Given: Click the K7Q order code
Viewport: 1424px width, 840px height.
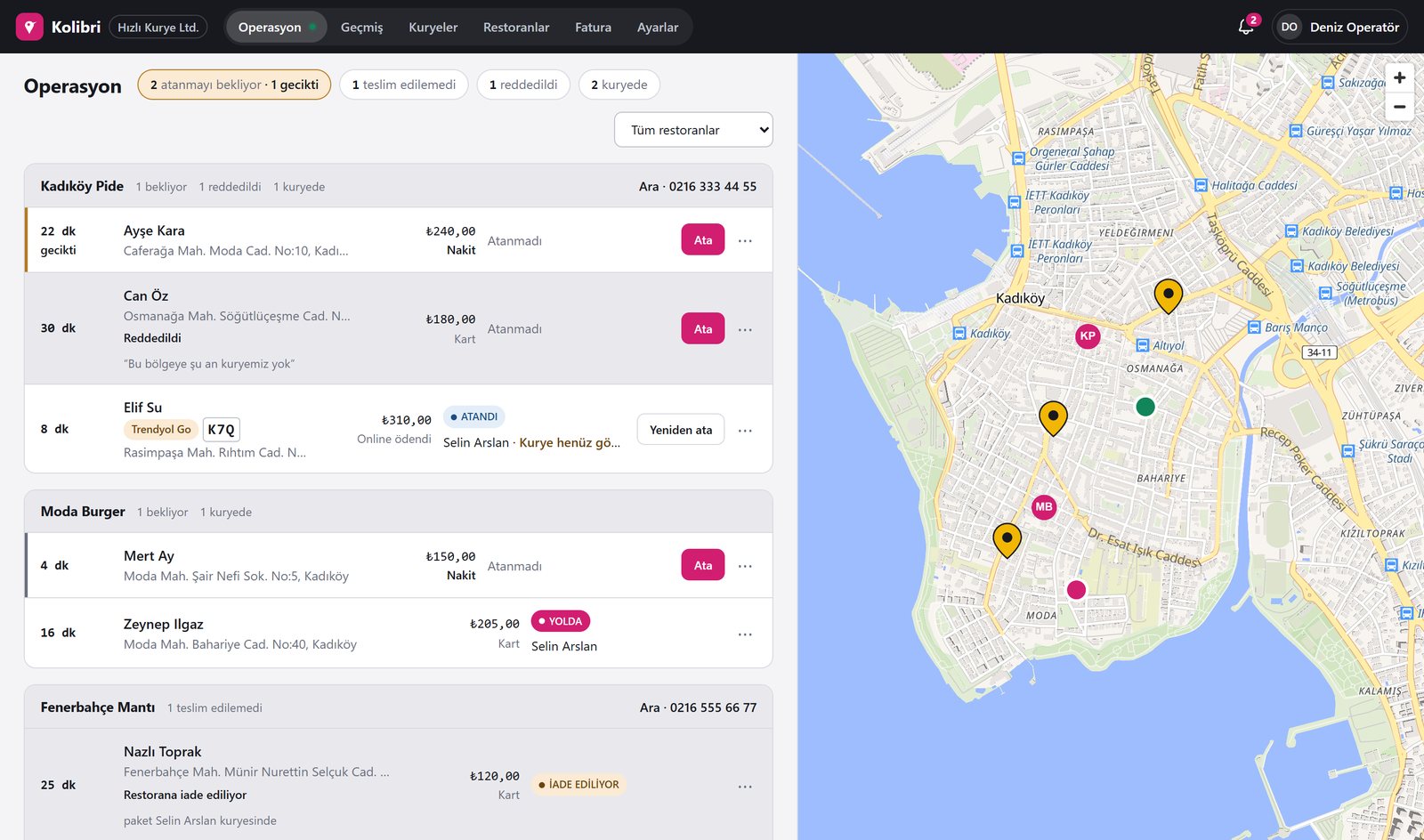Looking at the screenshot, I should coord(222,429).
